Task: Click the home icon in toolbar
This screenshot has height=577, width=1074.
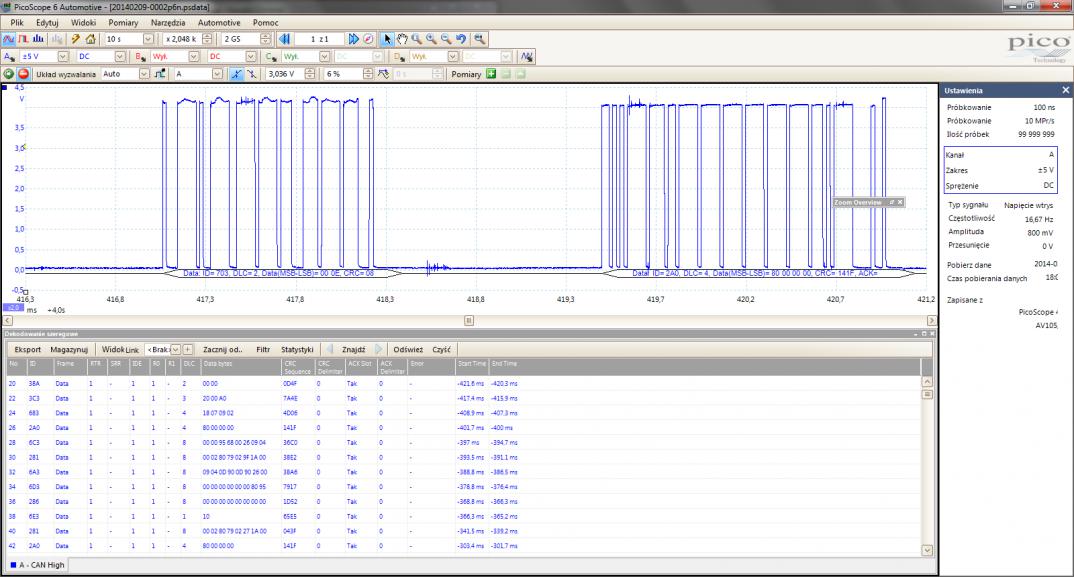Action: [x=90, y=39]
